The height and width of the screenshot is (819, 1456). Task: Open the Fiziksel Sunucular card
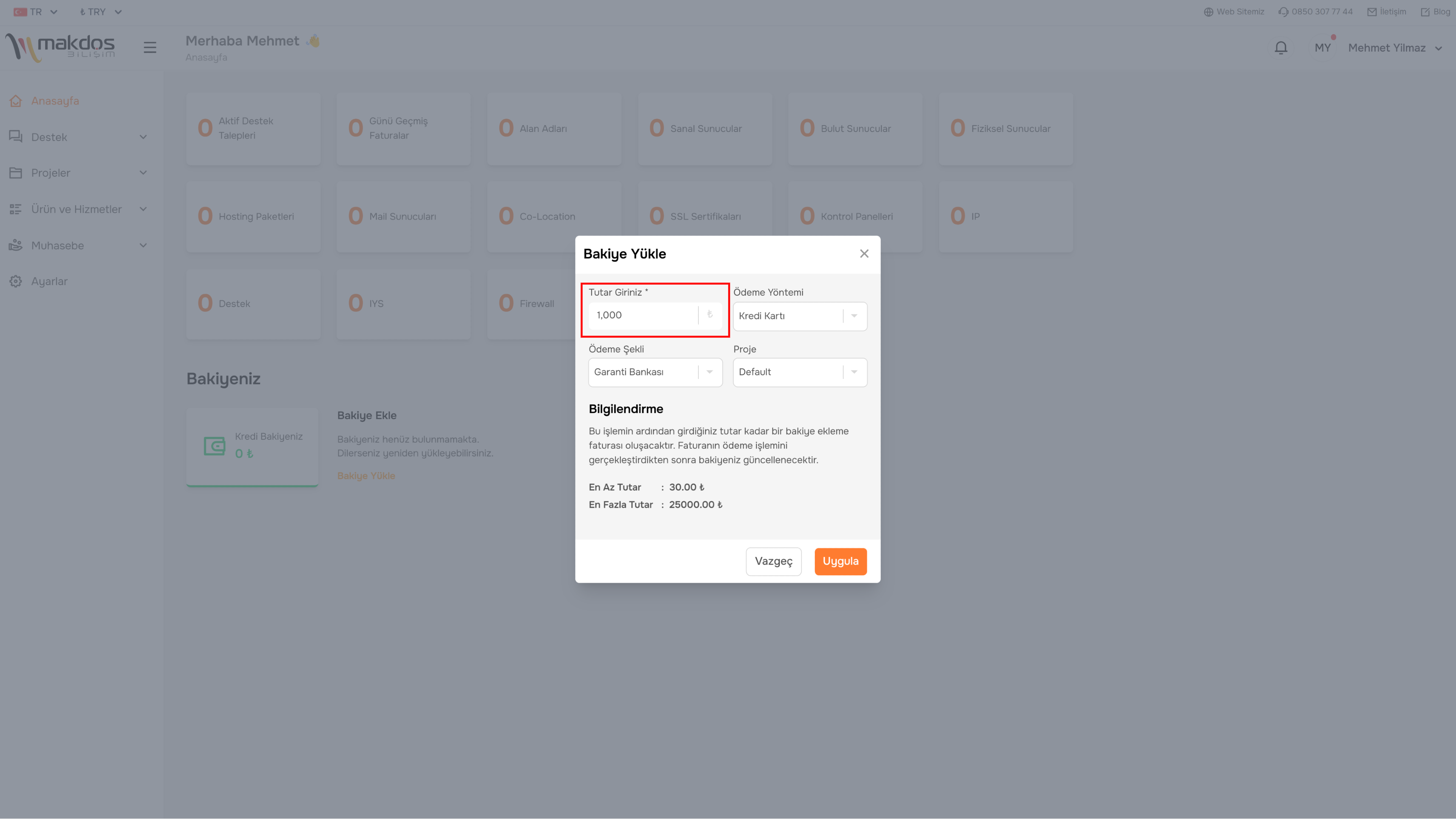pos(1006,129)
